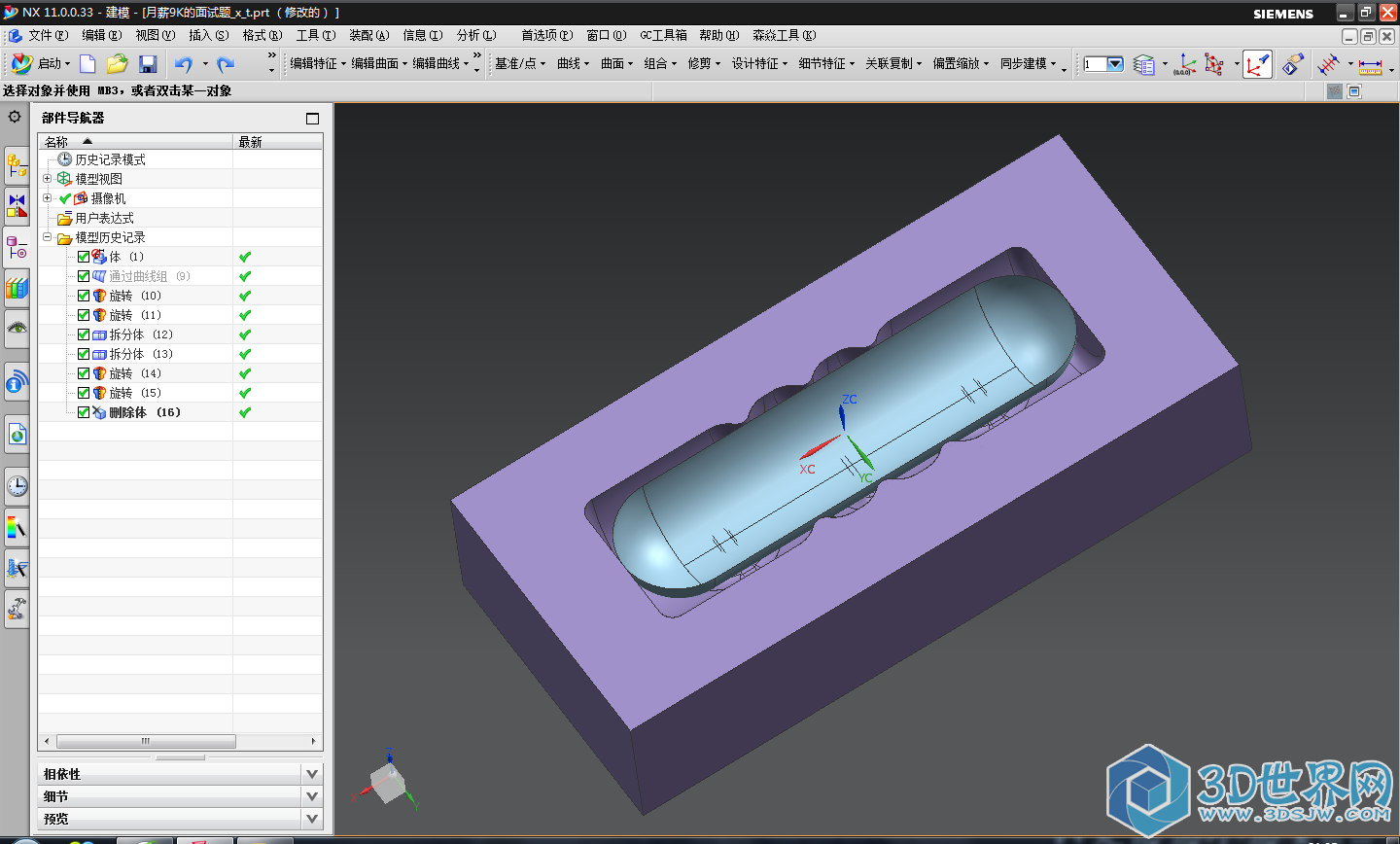Expand the 模型视图 tree node
Viewport: 1400px width, 844px height.
click(47, 179)
